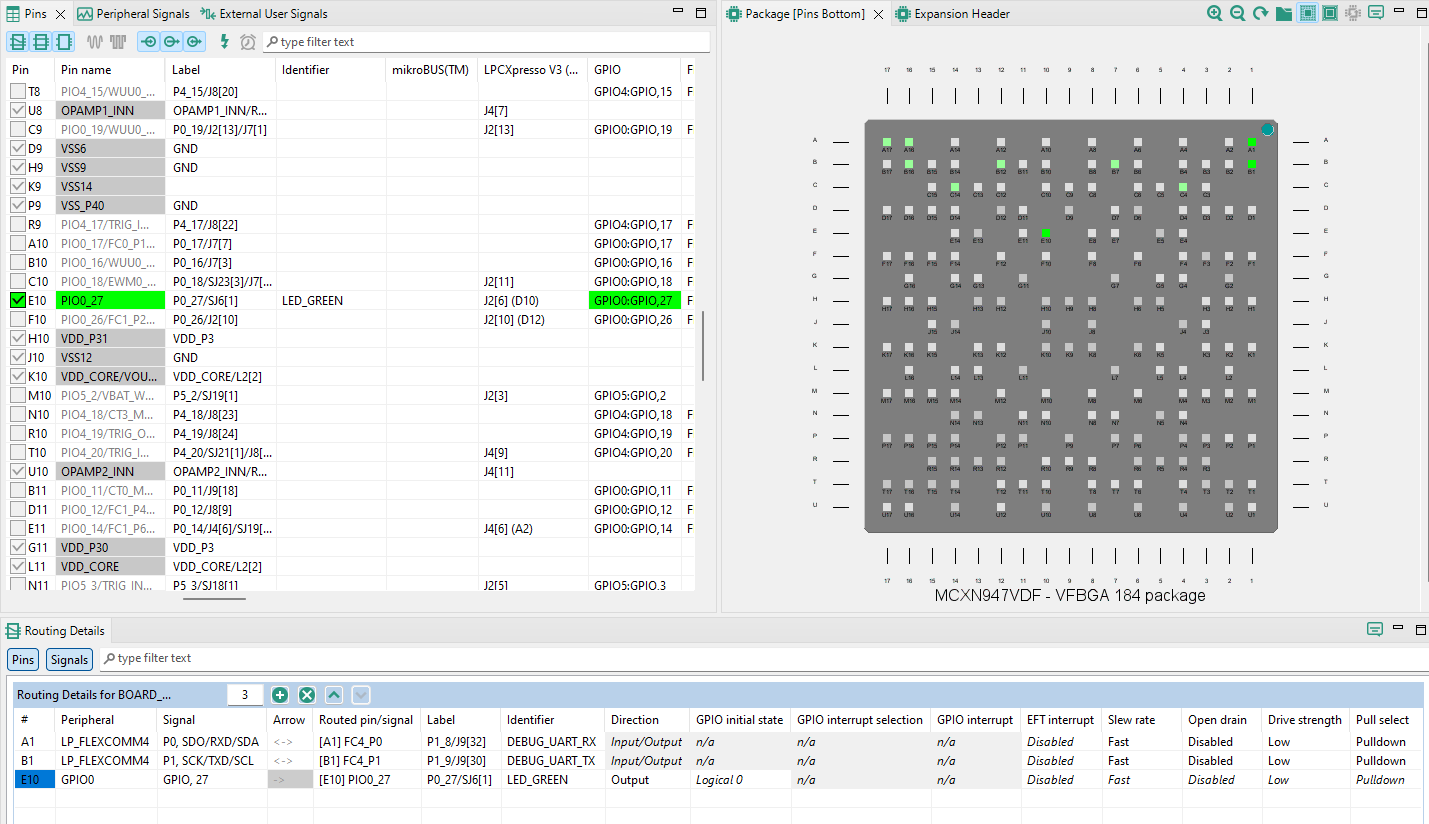Open the timing alarm clock tool
This screenshot has height=824, width=1429.
point(247,41)
